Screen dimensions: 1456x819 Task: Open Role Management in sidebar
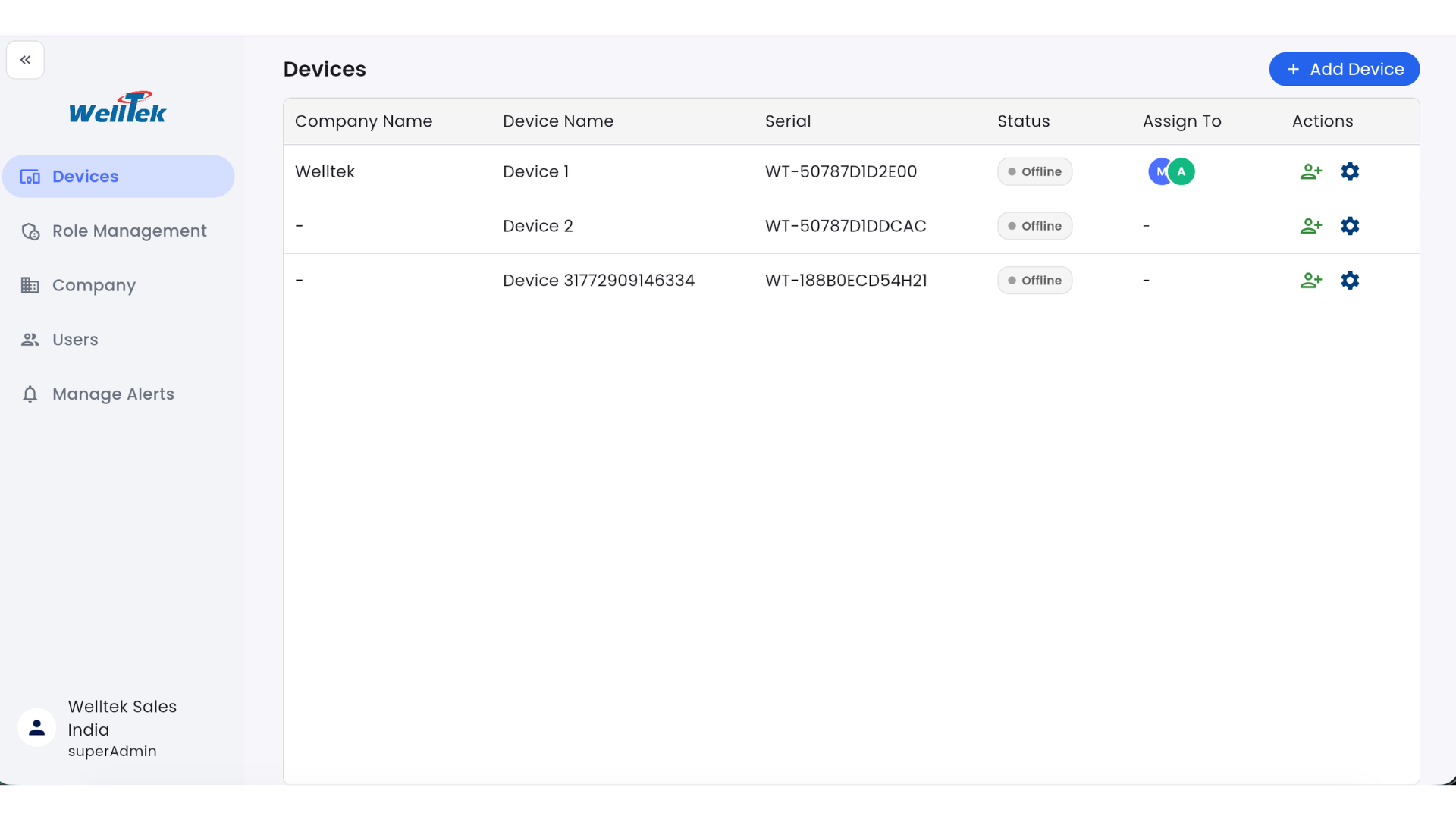[129, 231]
